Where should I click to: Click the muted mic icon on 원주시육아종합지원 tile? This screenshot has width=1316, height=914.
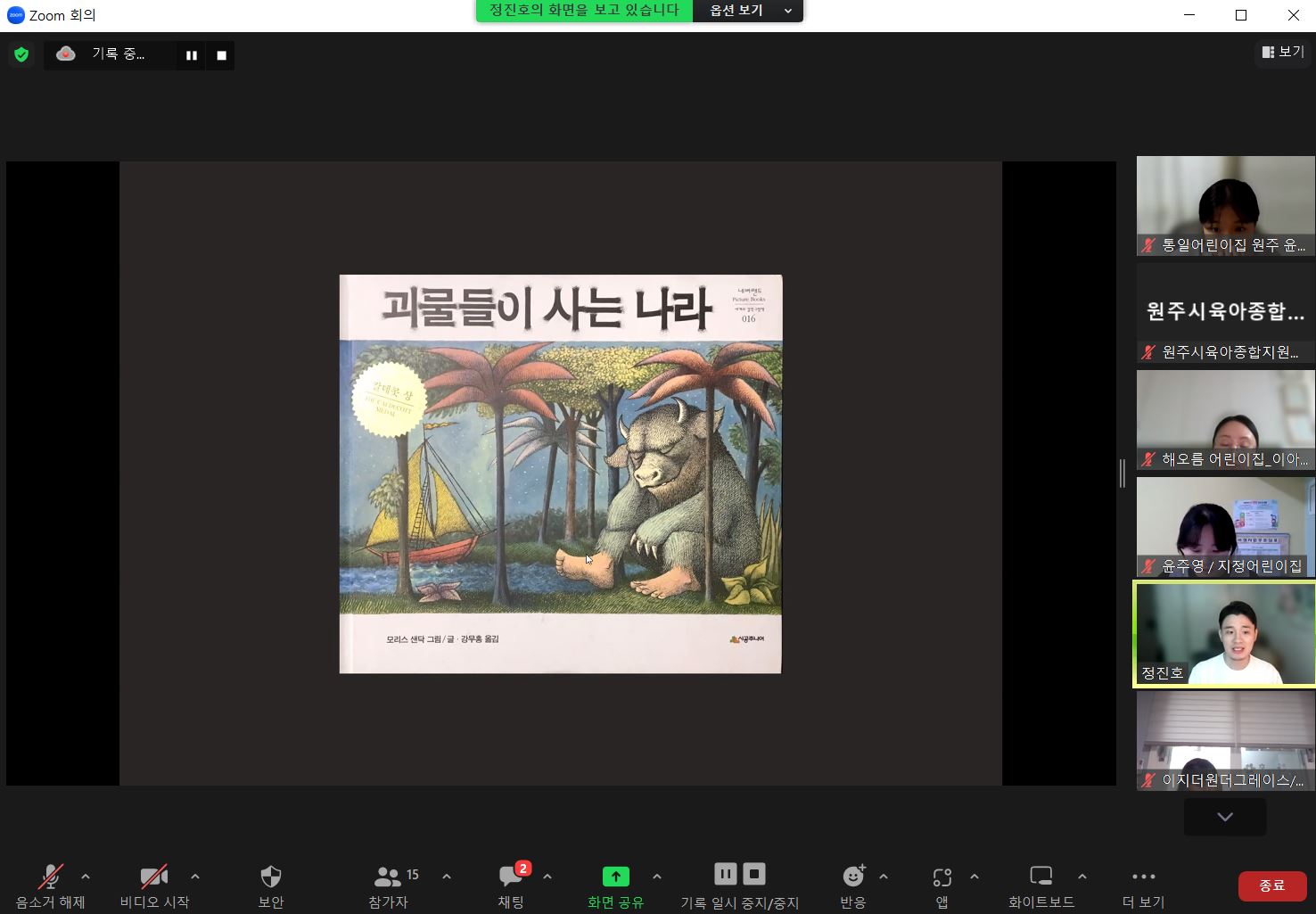[x=1148, y=352]
